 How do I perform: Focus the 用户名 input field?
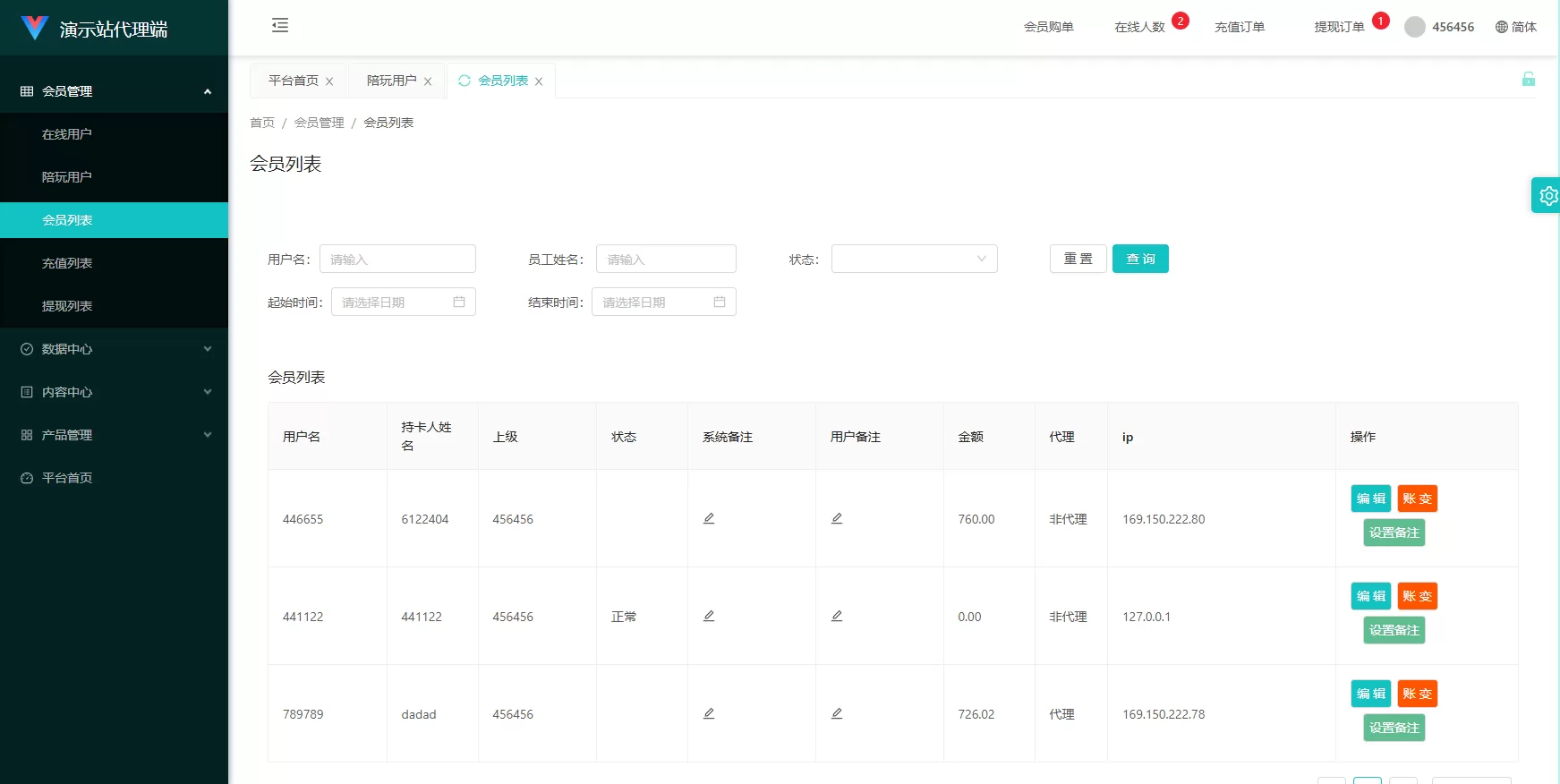(397, 259)
